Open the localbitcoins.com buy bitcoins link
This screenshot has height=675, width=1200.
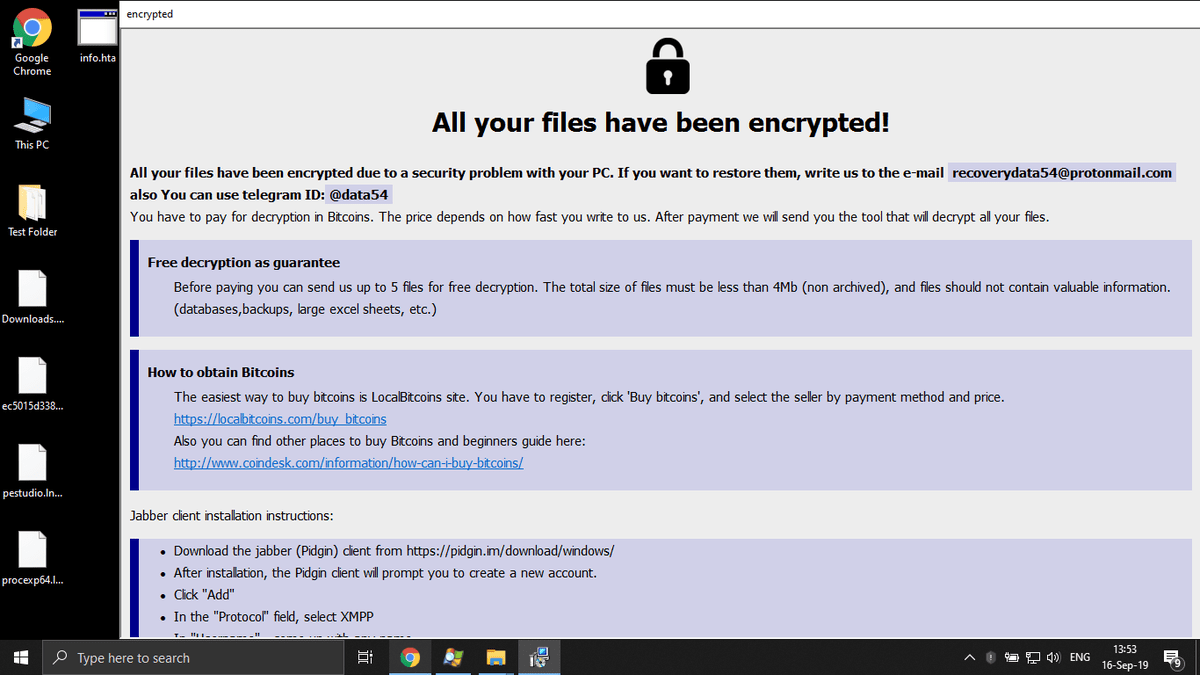pyautogui.click(x=280, y=419)
